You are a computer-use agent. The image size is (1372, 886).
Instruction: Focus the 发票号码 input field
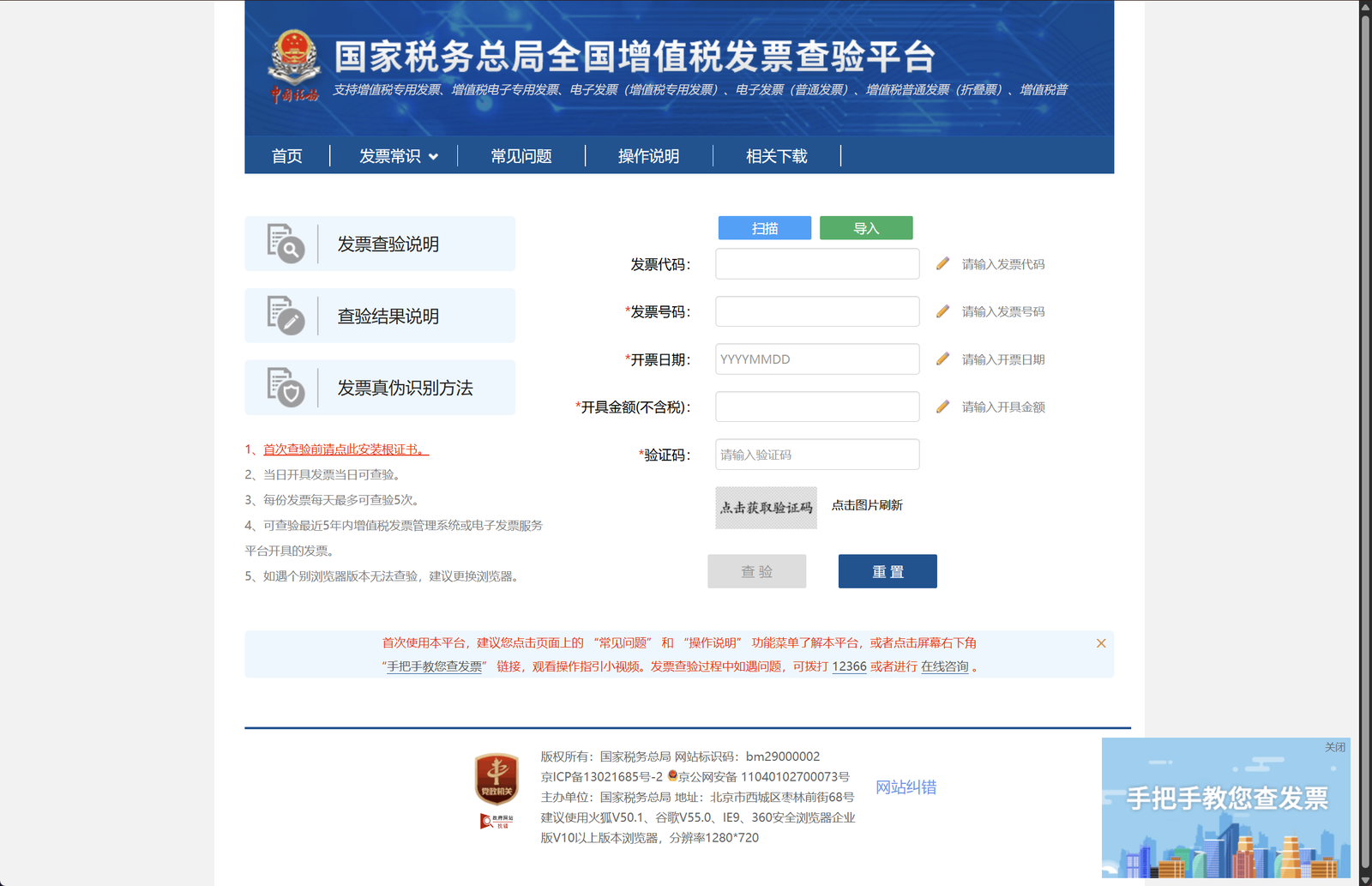(817, 311)
